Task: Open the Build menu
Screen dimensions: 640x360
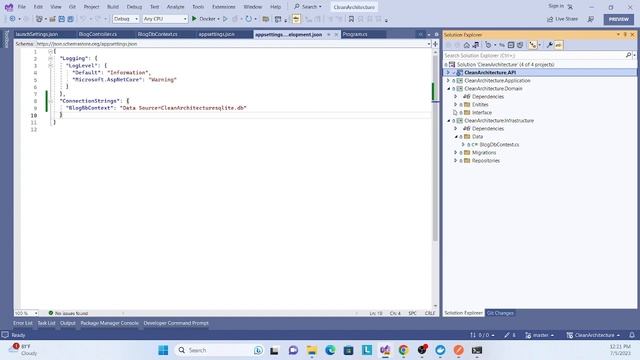Action: click(113, 7)
